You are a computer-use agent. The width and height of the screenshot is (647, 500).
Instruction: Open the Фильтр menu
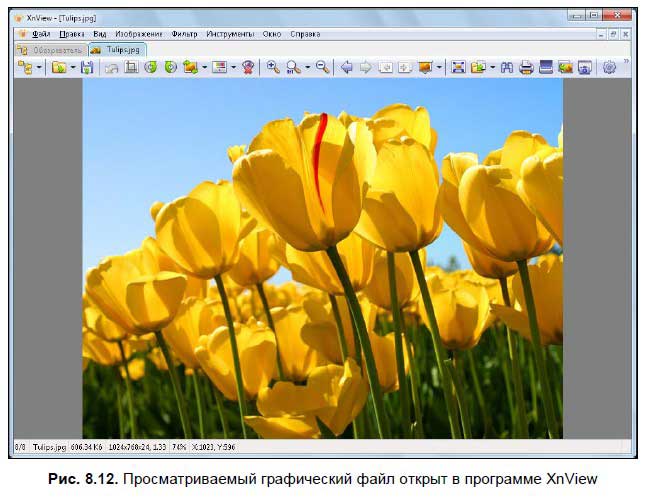[184, 33]
